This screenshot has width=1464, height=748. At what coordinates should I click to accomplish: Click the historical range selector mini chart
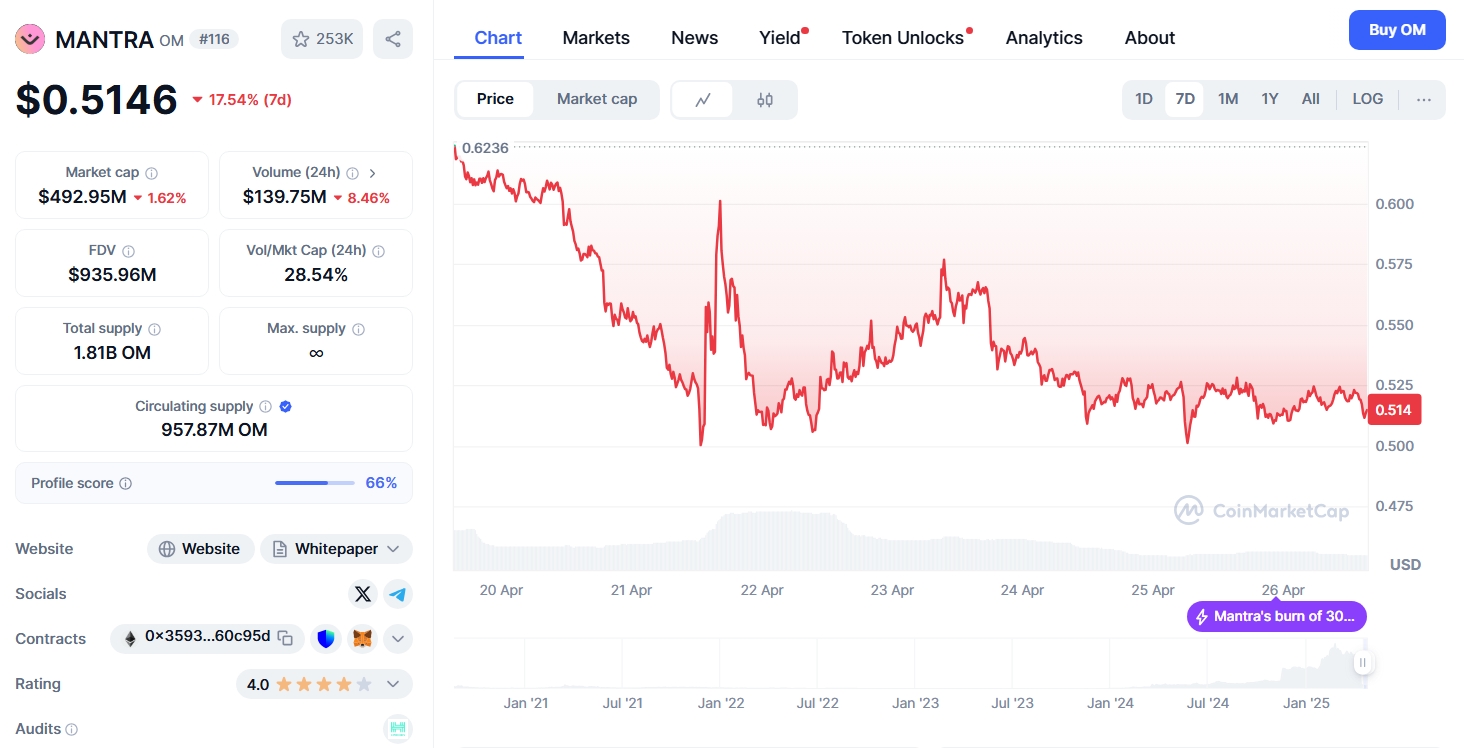click(910, 663)
